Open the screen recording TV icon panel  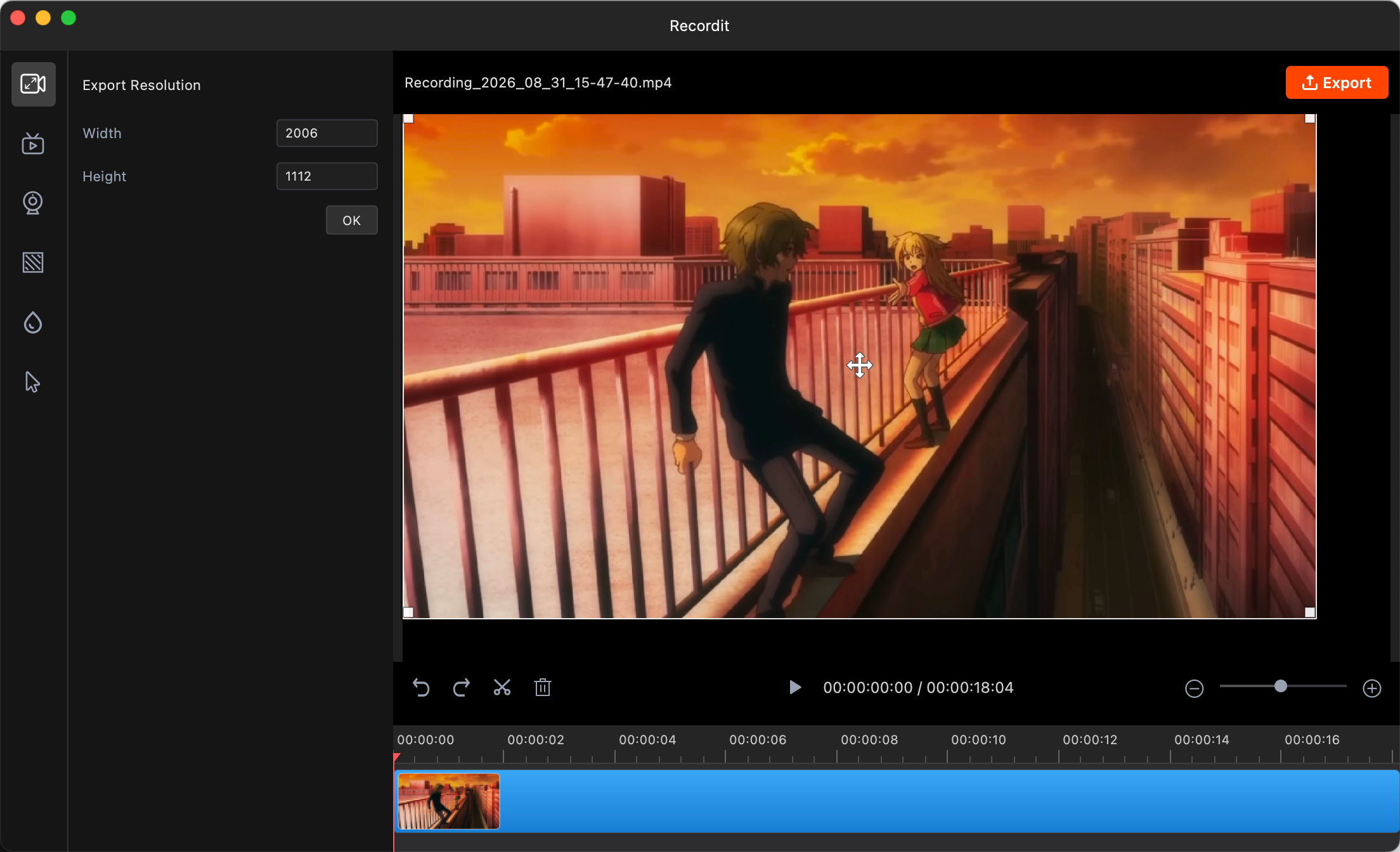point(33,144)
